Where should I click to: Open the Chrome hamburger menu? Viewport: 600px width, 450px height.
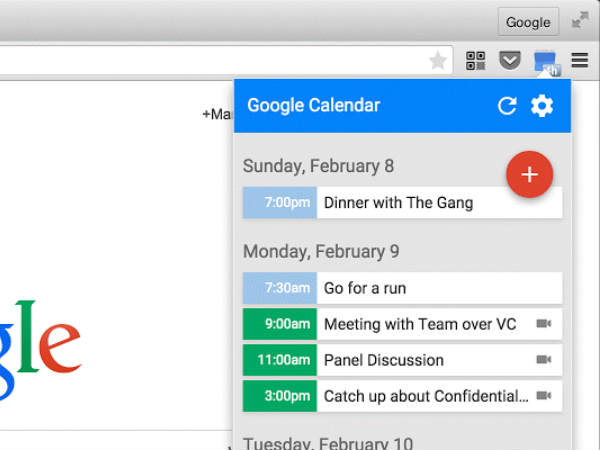click(x=580, y=61)
